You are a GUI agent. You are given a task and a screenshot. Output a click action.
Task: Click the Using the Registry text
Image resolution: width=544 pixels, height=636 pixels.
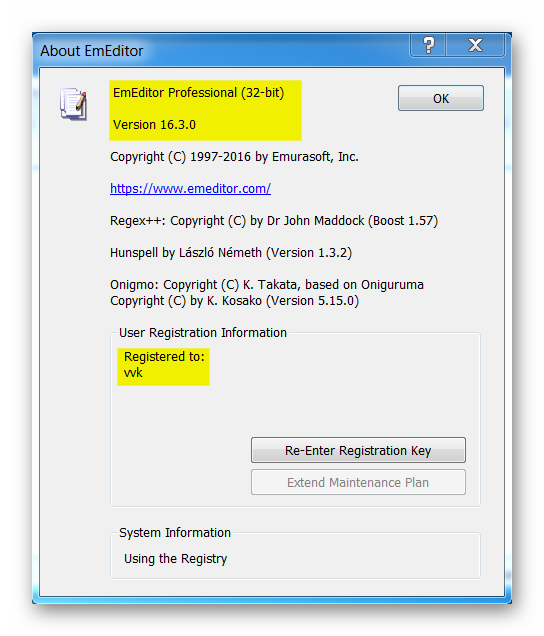pyautogui.click(x=175, y=559)
